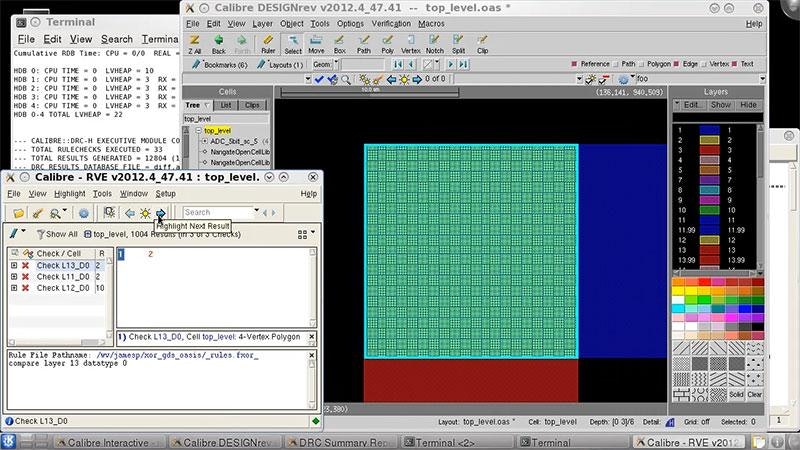Choose the Clip tool
This screenshot has height=450, width=800.
(483, 44)
